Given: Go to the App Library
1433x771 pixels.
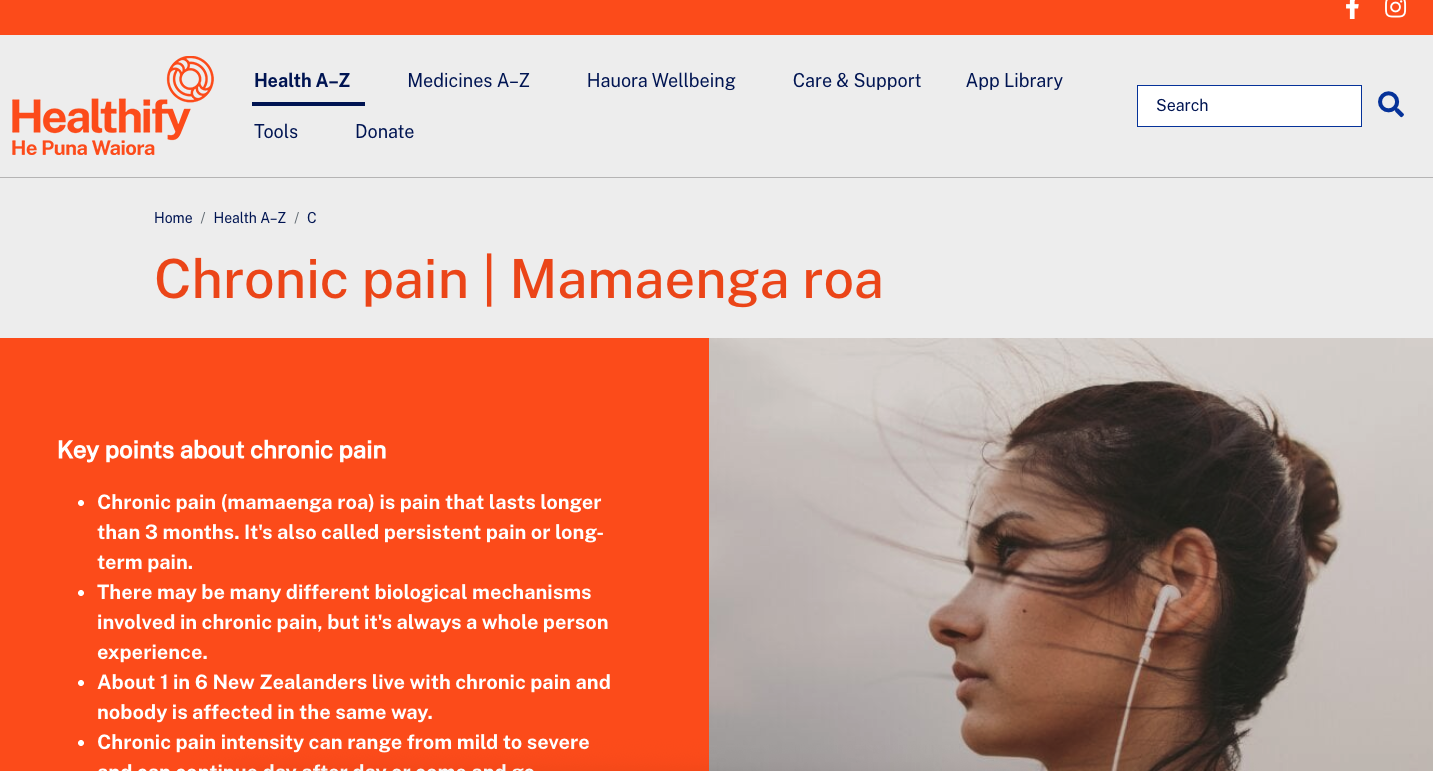Looking at the screenshot, I should point(1014,81).
